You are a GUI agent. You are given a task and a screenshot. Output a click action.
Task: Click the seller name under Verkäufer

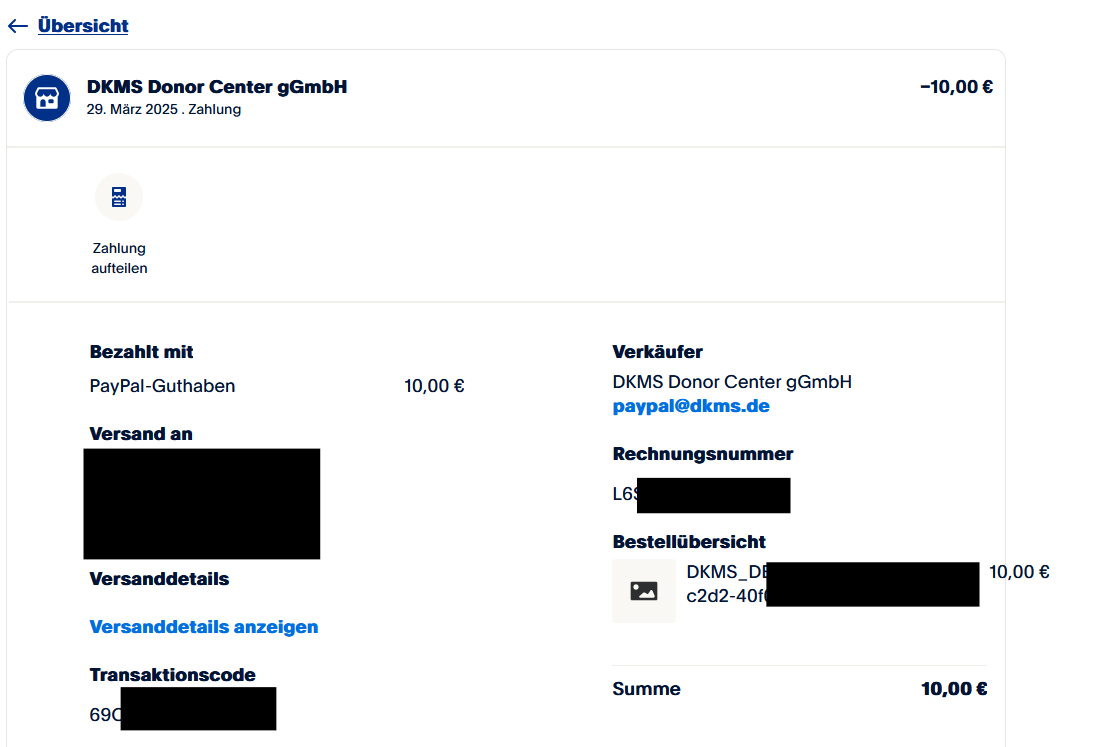pyautogui.click(x=732, y=382)
